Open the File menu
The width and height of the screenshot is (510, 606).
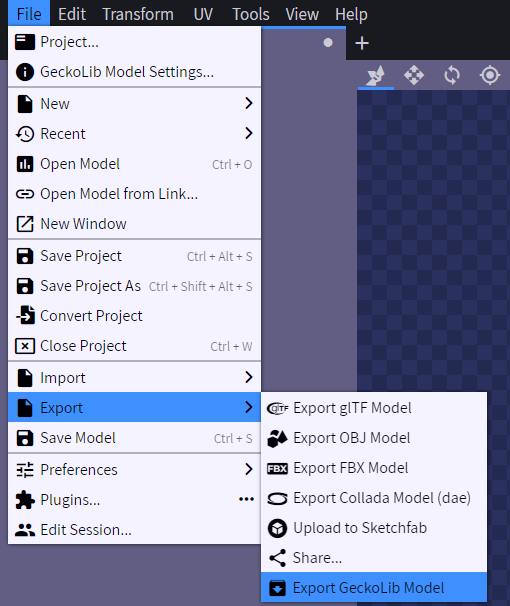coord(29,14)
